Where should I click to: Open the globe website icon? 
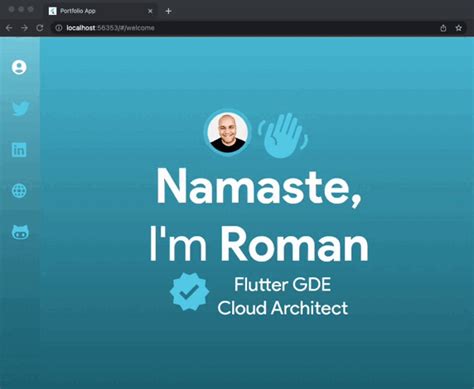click(19, 191)
